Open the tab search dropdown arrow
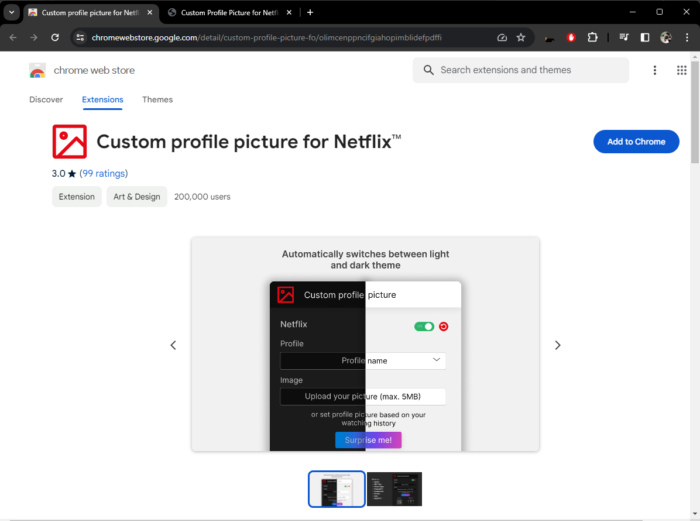This screenshot has height=521, width=700. (x=12, y=13)
